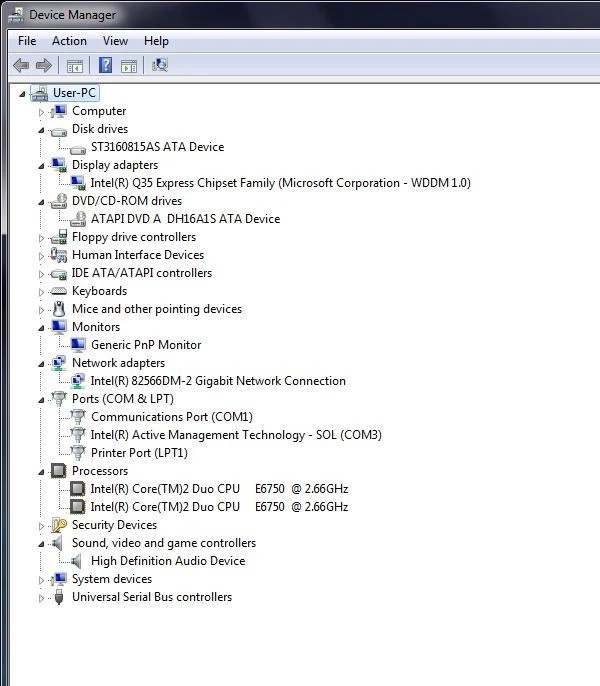Collapse Sound, video and game controllers arrow
Image resolution: width=600 pixels, height=686 pixels.
[x=41, y=544]
